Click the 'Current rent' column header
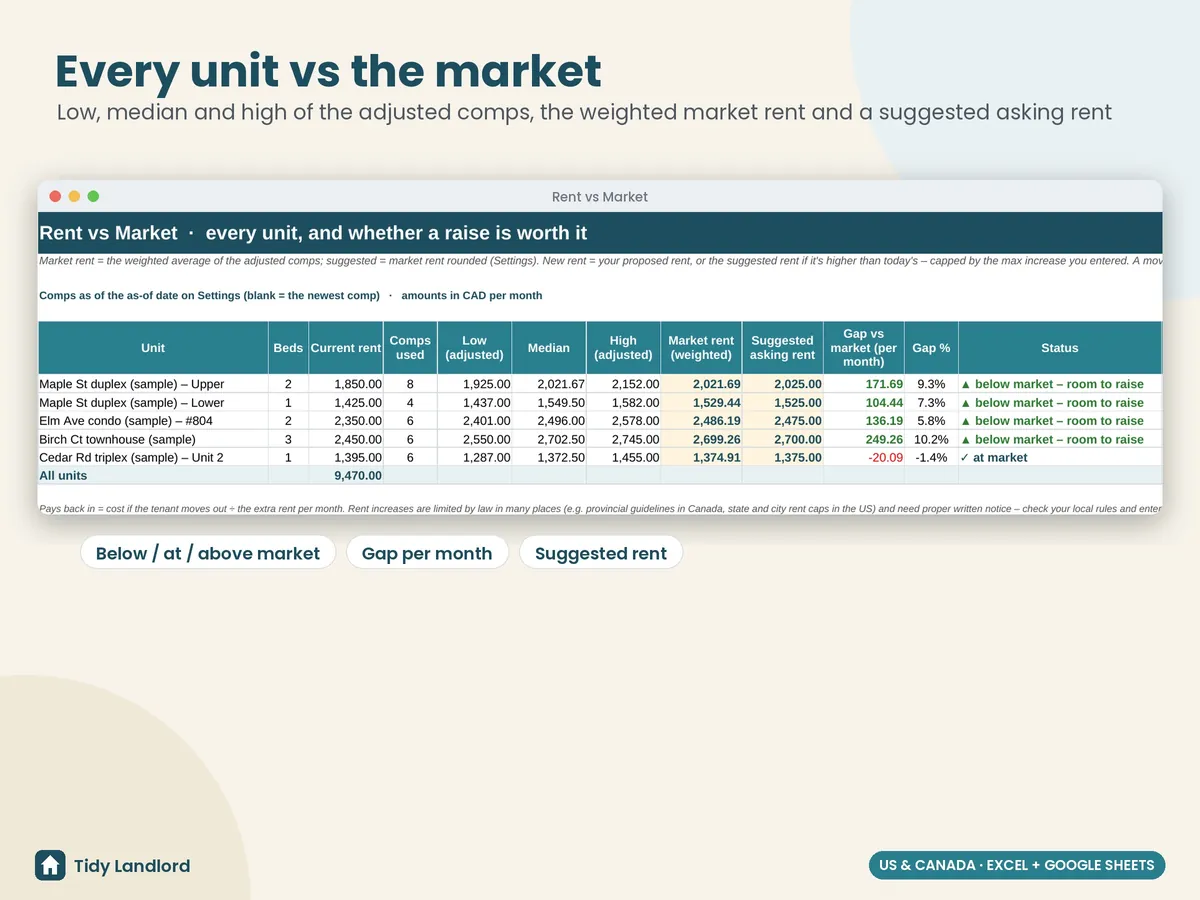Image resolution: width=1200 pixels, height=900 pixels. pyautogui.click(x=346, y=348)
